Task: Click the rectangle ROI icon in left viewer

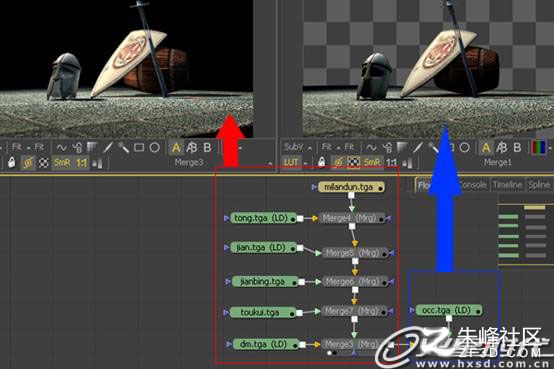Action: (139, 147)
